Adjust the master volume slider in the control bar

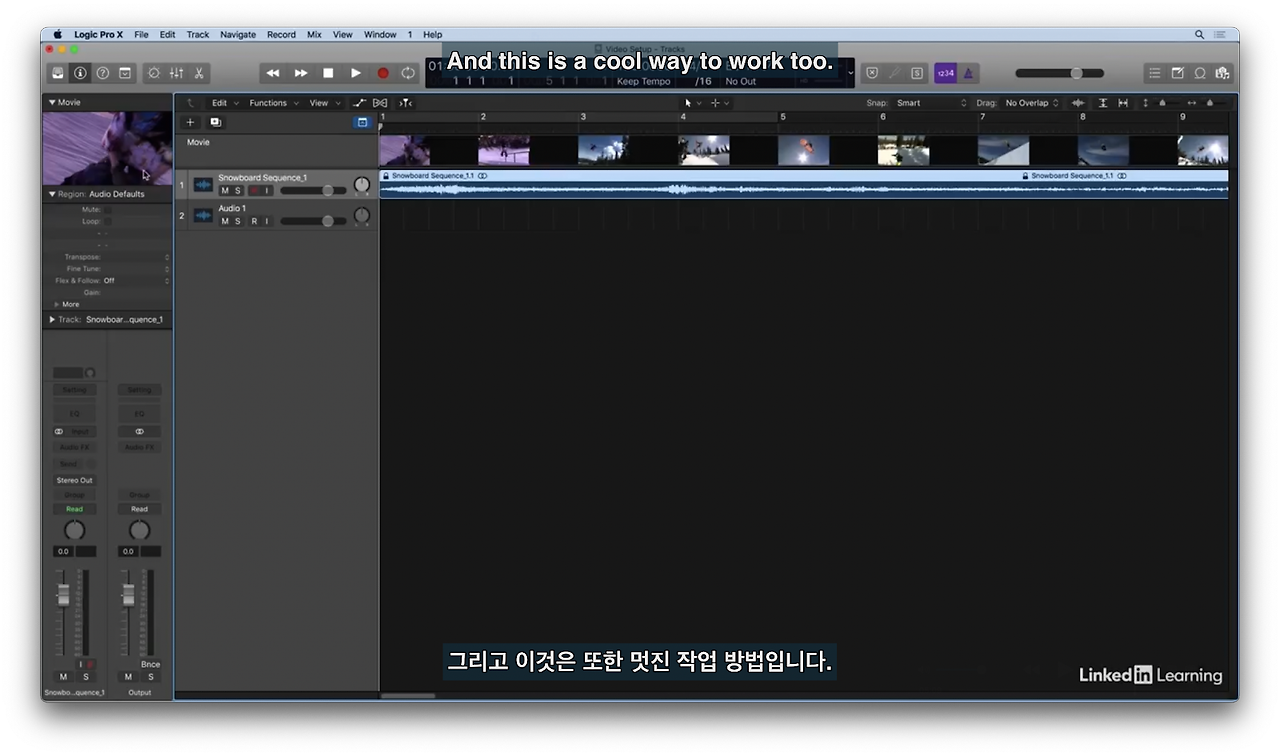click(x=1060, y=73)
